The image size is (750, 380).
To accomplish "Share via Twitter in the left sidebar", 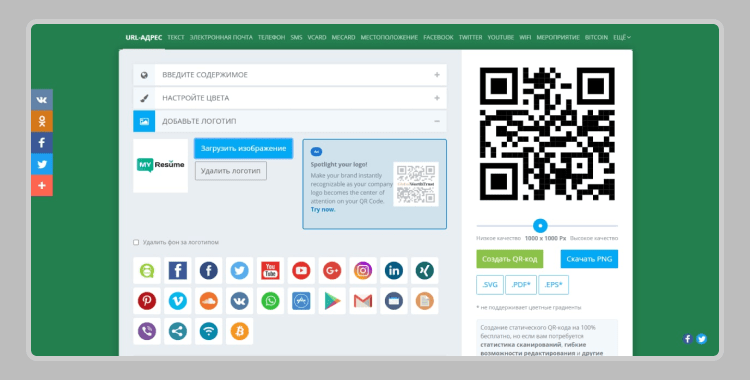I will click(42, 164).
